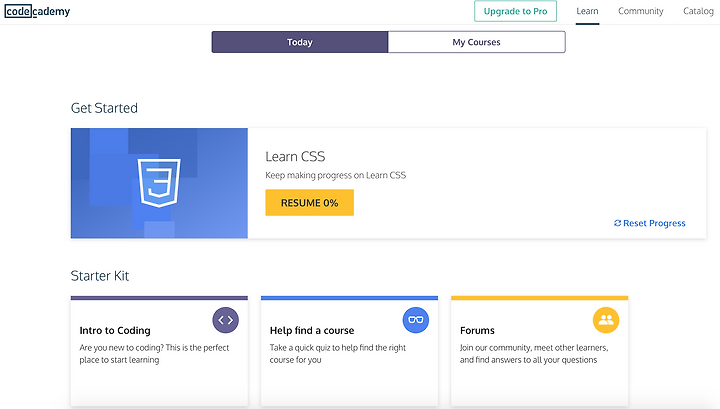Viewport: 720px width, 409px height.
Task: Open the Forums card title
Action: tap(477, 331)
